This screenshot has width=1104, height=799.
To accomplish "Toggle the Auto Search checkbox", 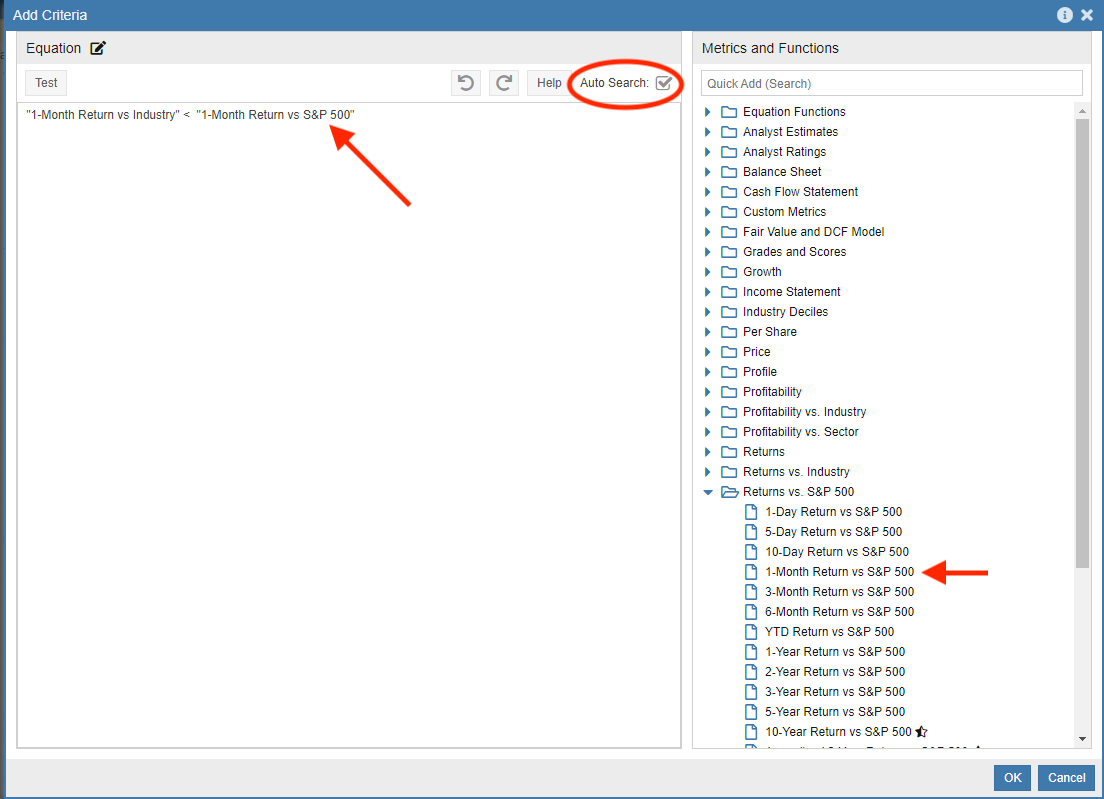I will pyautogui.click(x=663, y=83).
